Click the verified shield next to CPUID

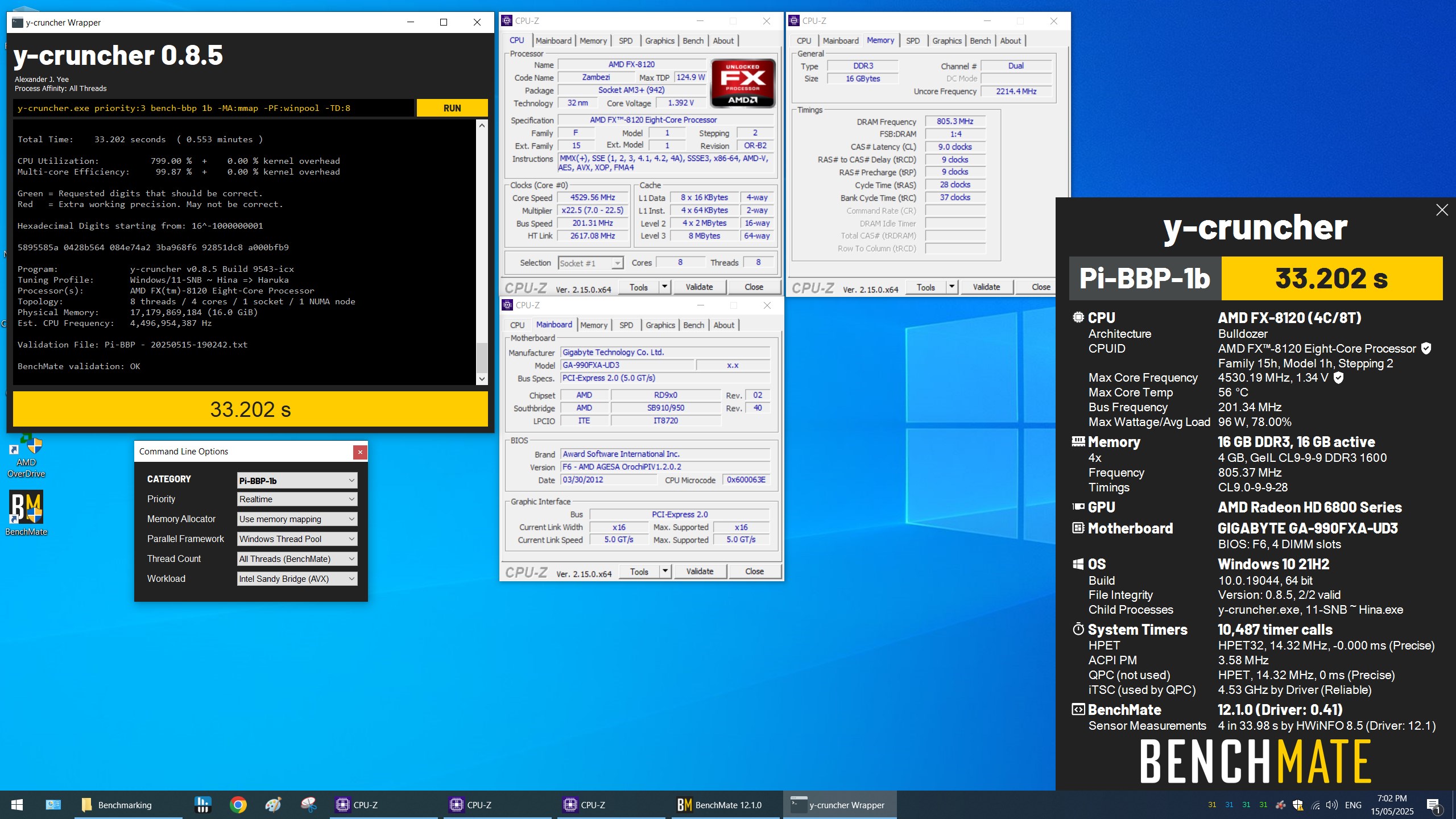(x=1426, y=348)
